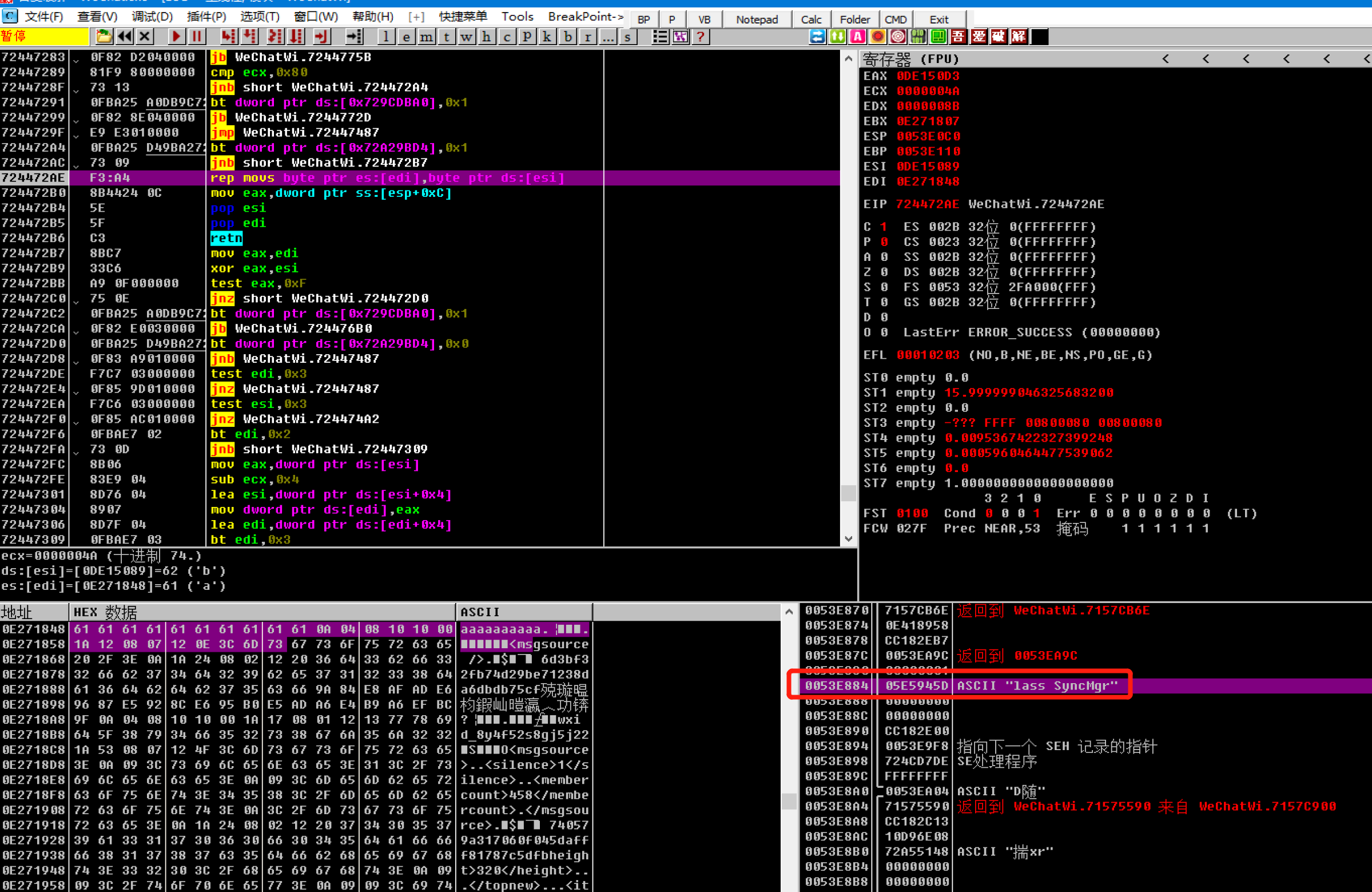
Task: Open the Breakpoints window (b icon)
Action: (x=568, y=36)
